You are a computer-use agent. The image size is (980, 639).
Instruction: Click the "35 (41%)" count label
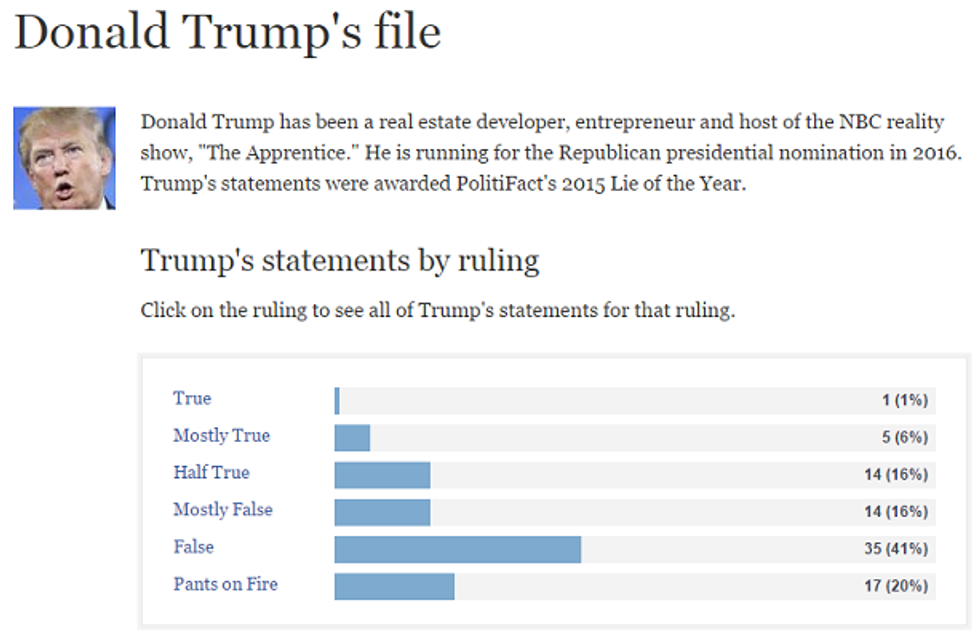(x=896, y=549)
